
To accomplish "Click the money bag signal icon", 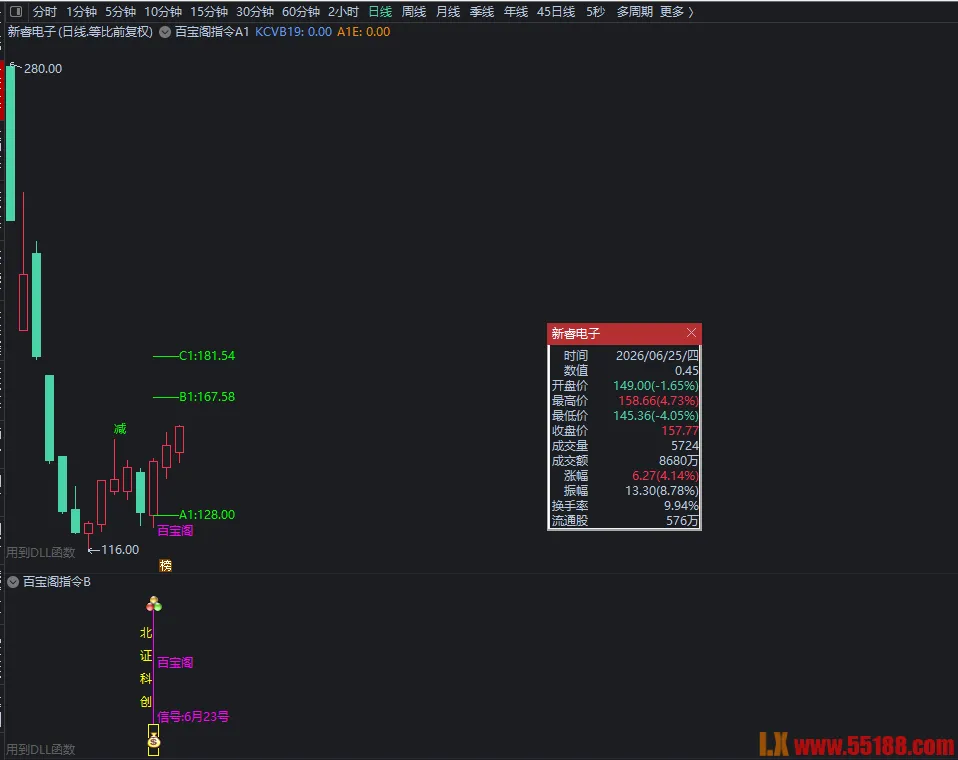I will [x=153, y=741].
